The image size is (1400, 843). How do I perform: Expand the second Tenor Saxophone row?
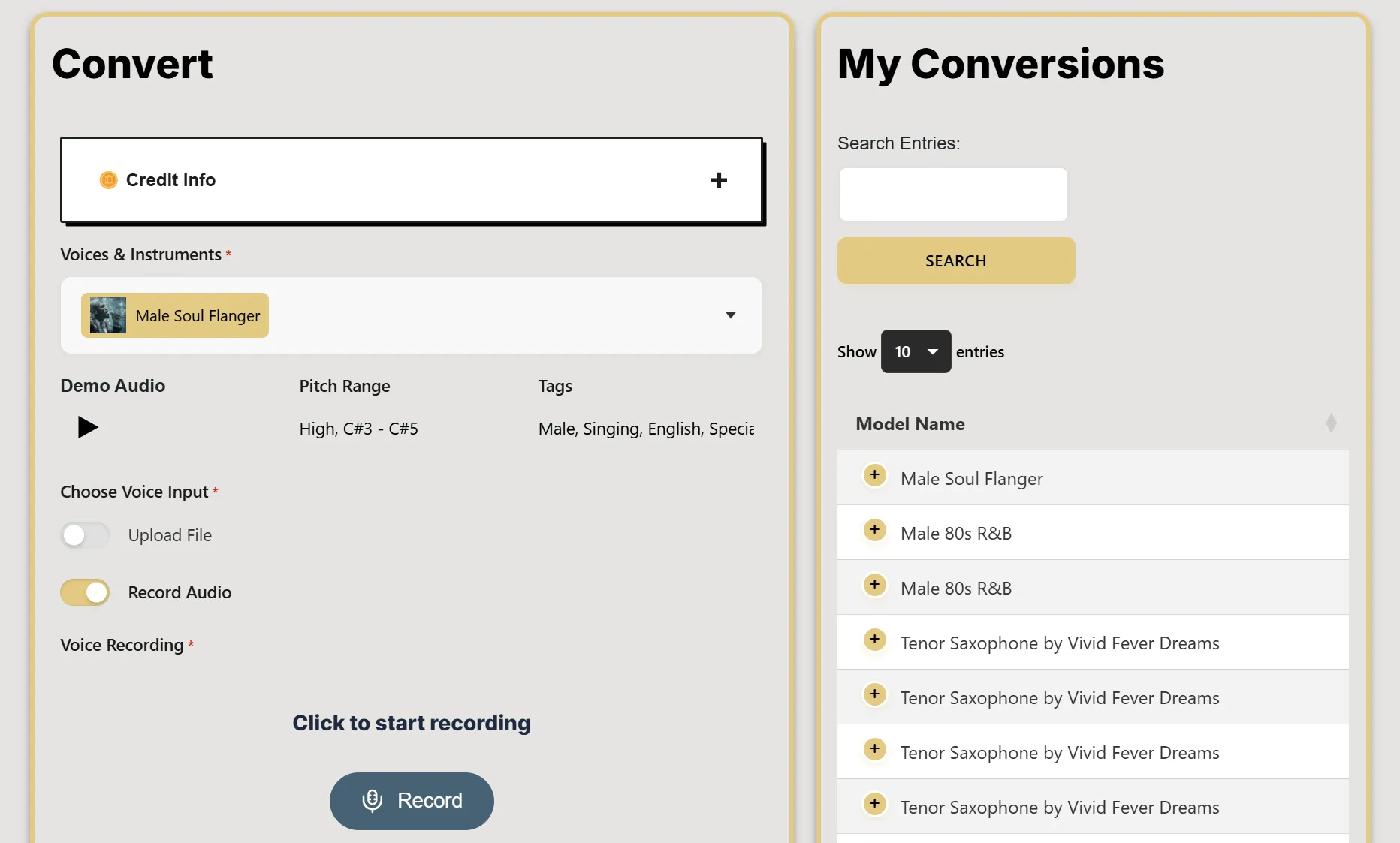[874, 694]
